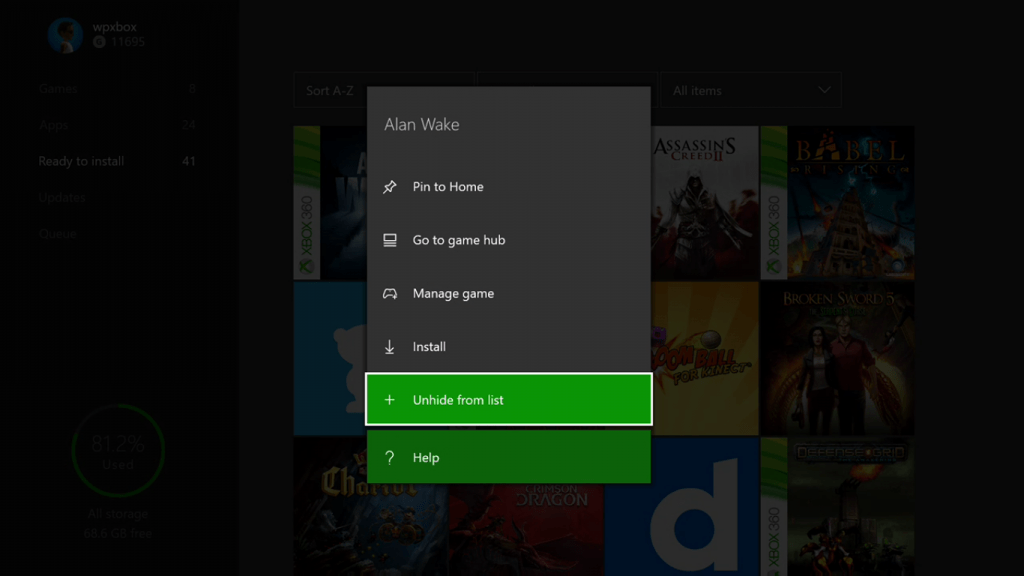Select the Babel Rising game tile
The height and width of the screenshot is (576, 1024).
[x=838, y=202]
